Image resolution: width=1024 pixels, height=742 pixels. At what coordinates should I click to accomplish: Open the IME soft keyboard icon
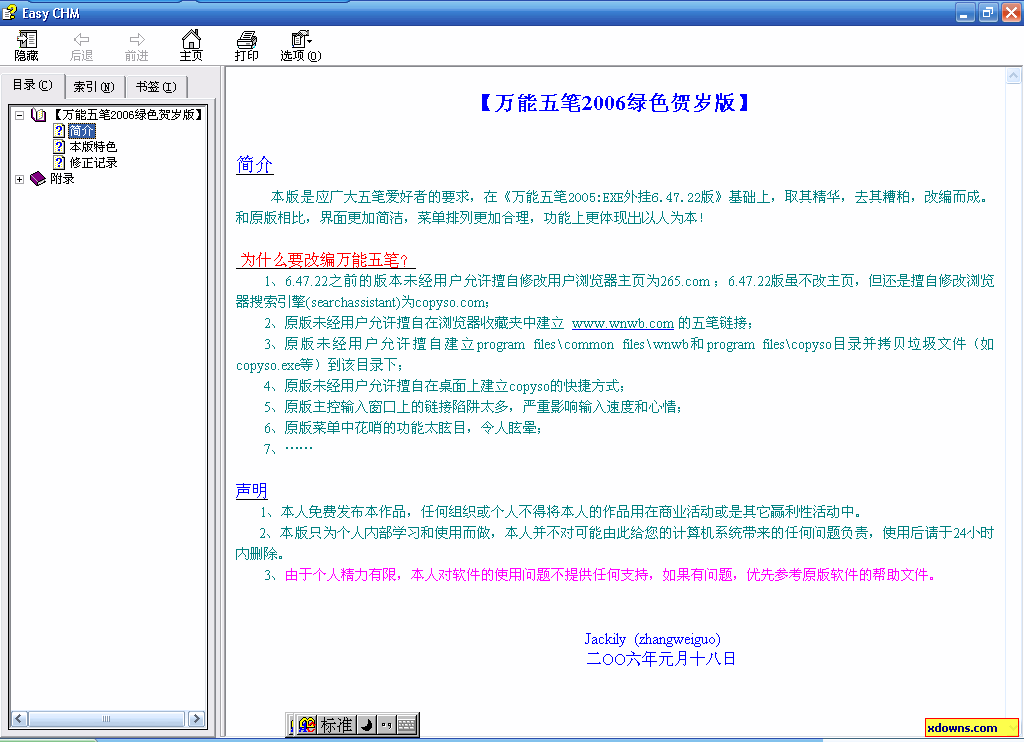pos(406,725)
